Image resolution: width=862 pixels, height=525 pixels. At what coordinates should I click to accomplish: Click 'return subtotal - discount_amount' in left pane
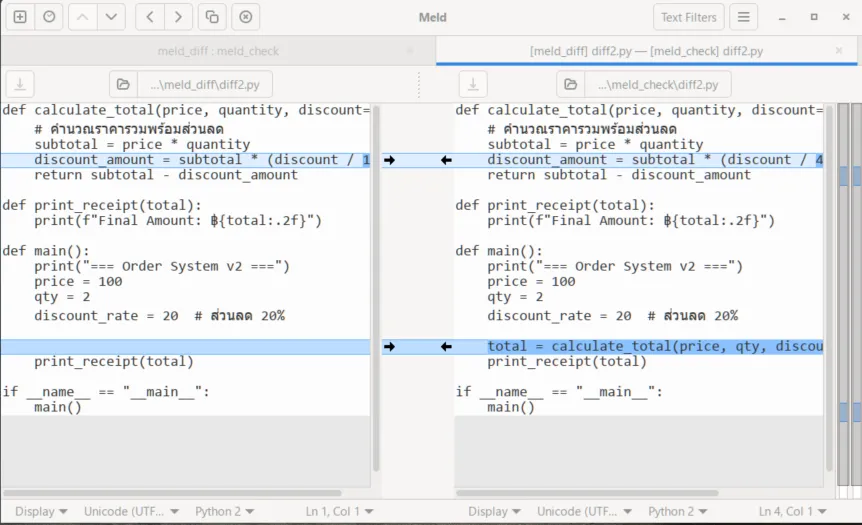pyautogui.click(x=166, y=175)
